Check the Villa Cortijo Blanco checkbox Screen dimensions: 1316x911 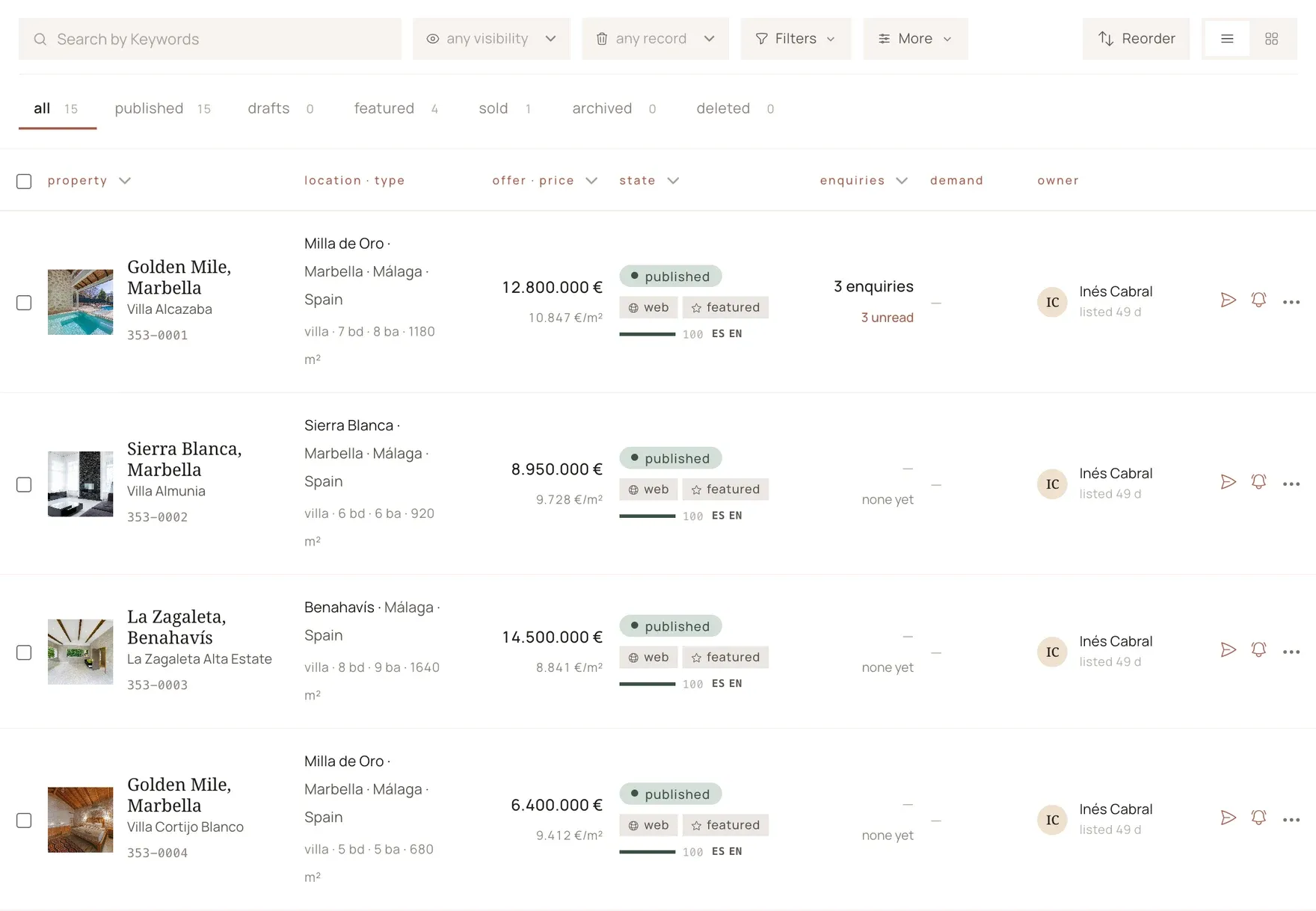tap(24, 821)
